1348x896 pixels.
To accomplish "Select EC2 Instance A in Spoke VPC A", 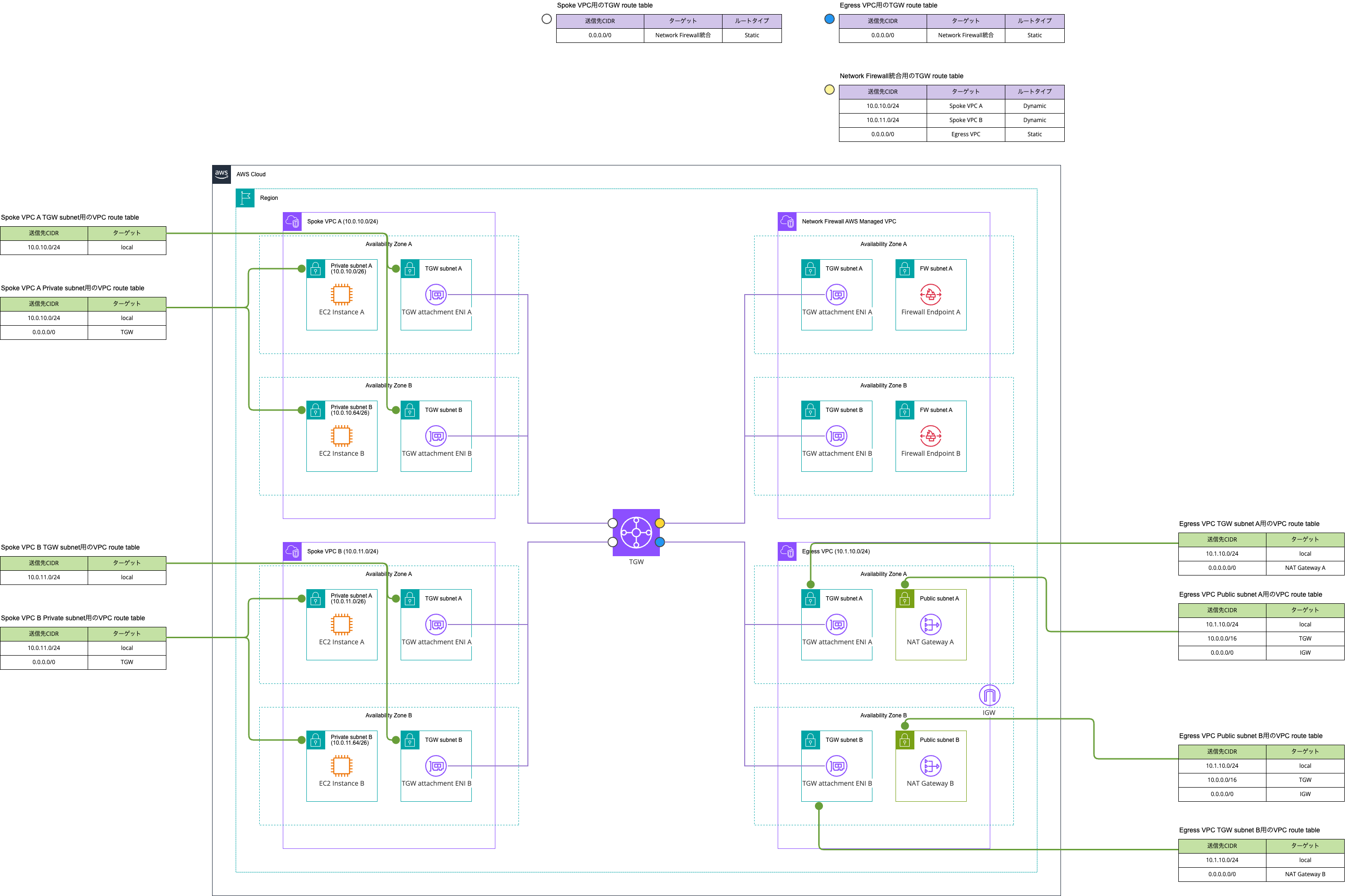I will pos(342,295).
